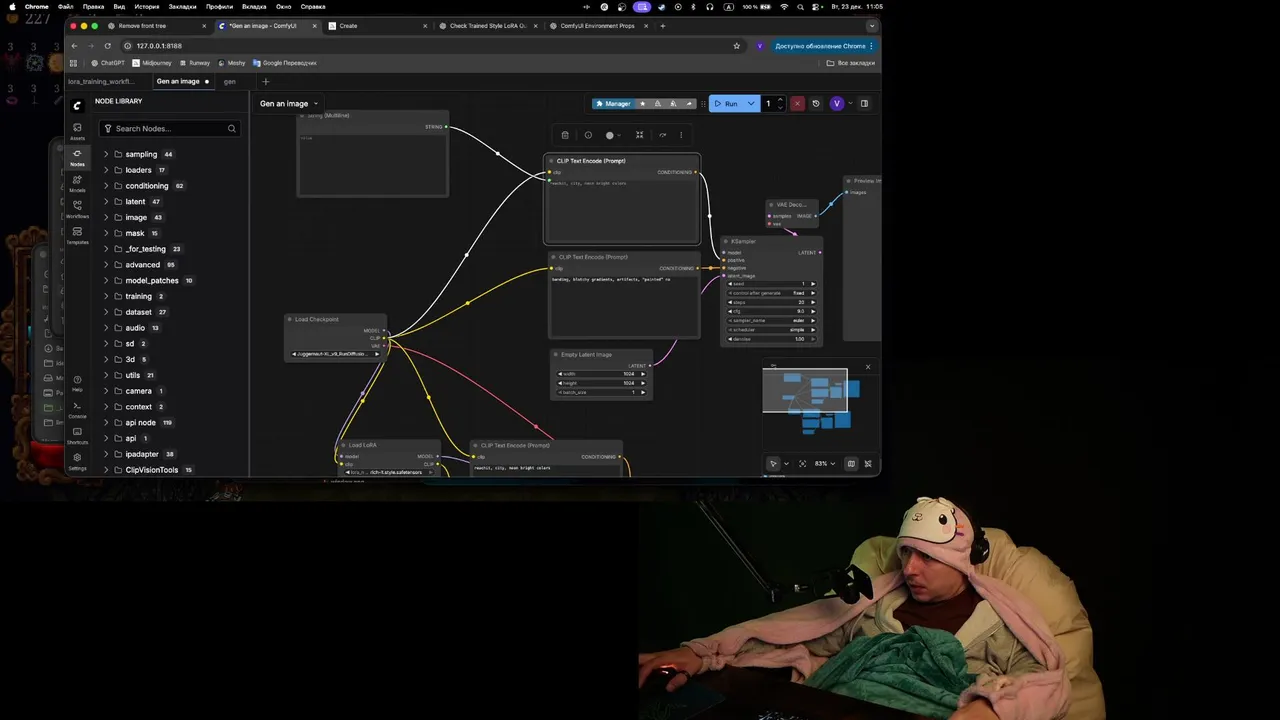The width and height of the screenshot is (1280, 720).
Task: Expand the mask folder
Action: 106,233
